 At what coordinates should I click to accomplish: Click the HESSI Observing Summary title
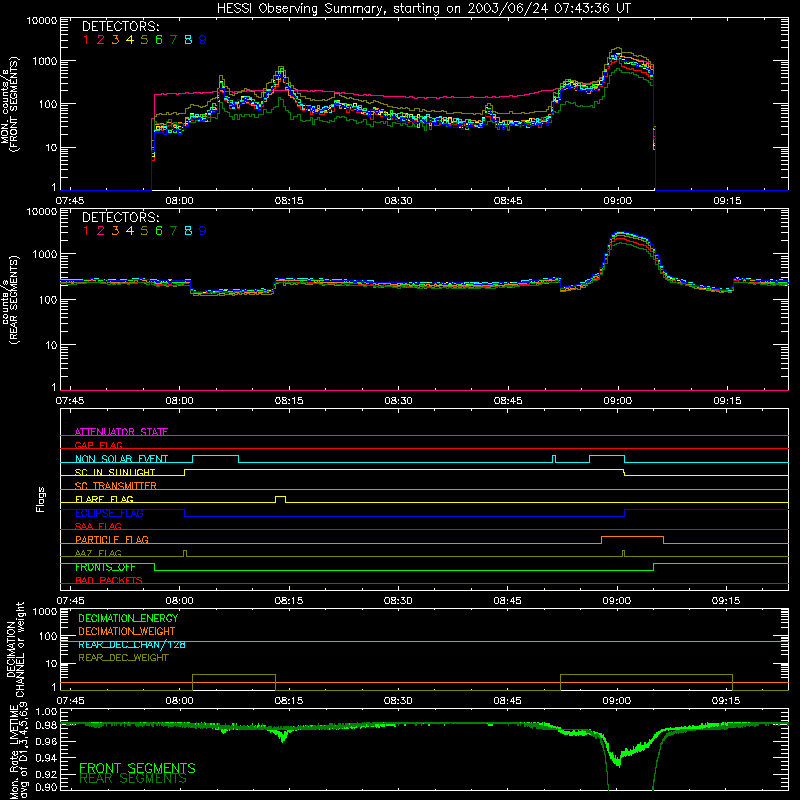(424, 9)
